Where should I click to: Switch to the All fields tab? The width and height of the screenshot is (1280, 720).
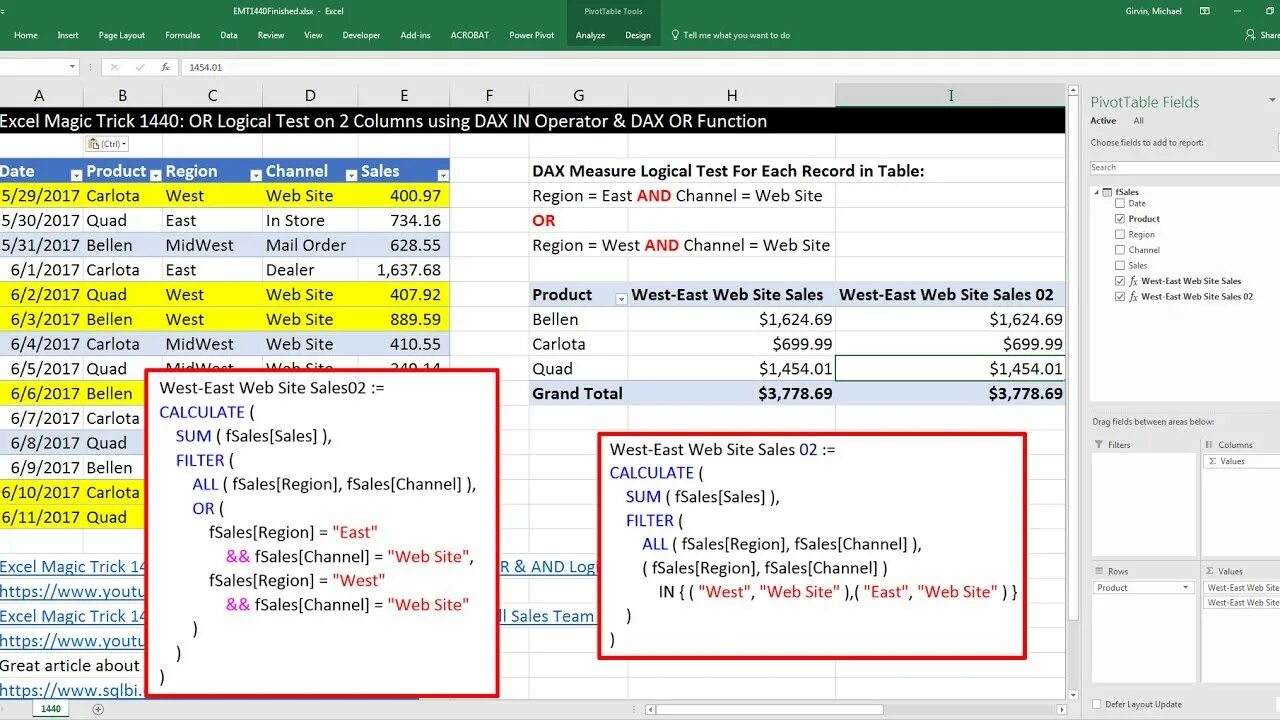(x=1138, y=121)
